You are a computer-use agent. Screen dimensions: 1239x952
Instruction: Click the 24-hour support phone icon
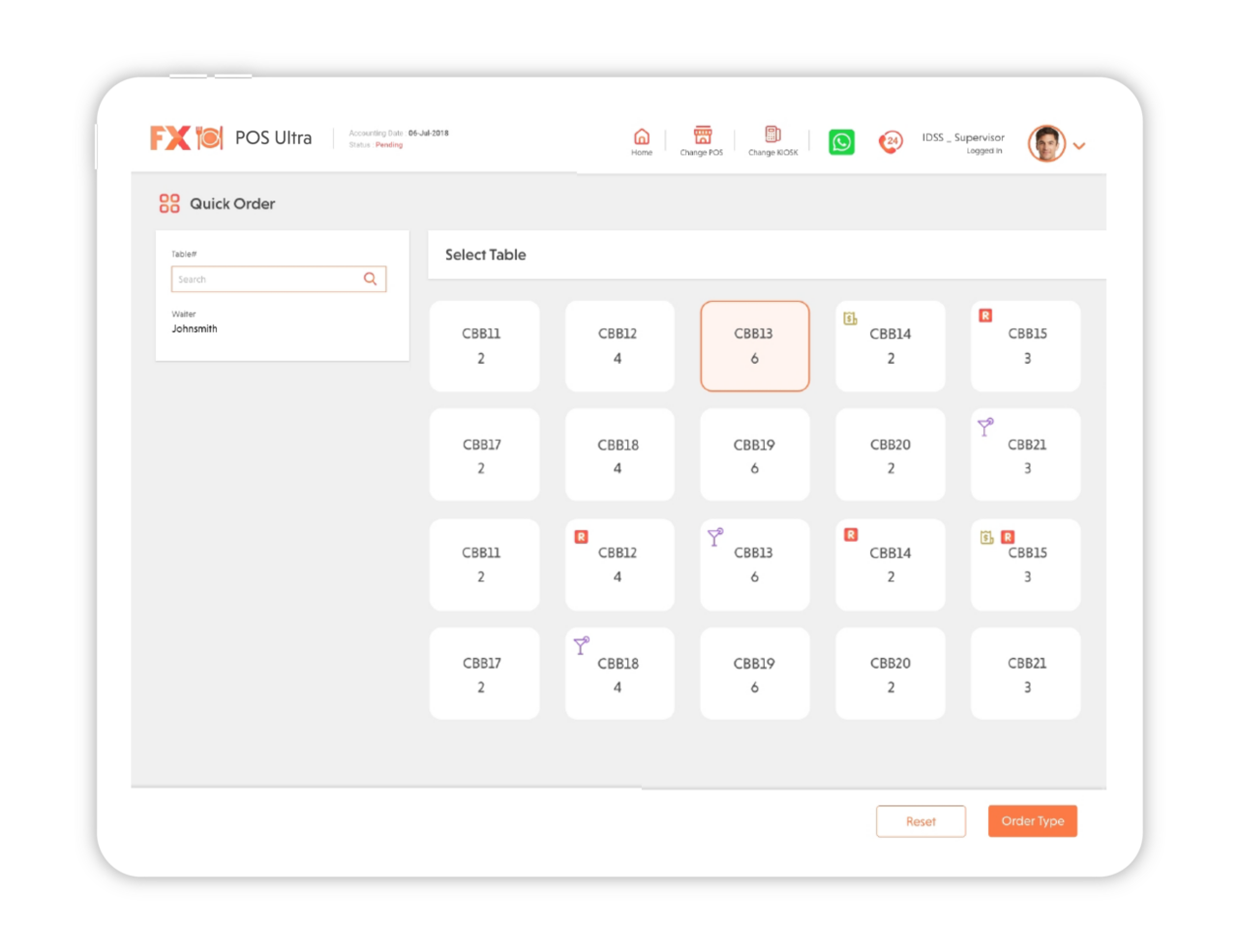click(890, 142)
